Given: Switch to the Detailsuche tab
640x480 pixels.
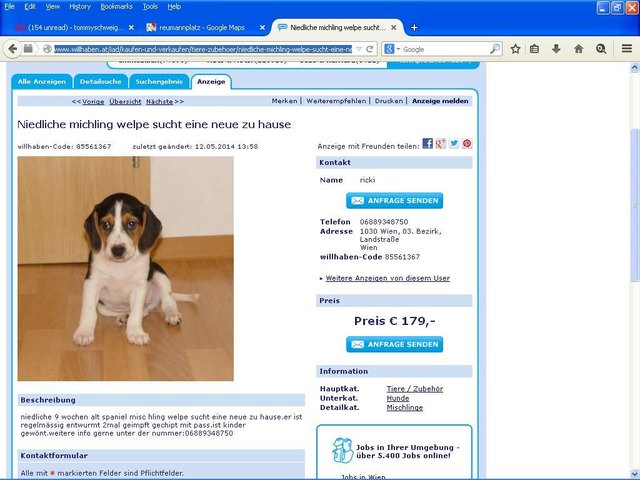Looking at the screenshot, I should coord(100,81).
